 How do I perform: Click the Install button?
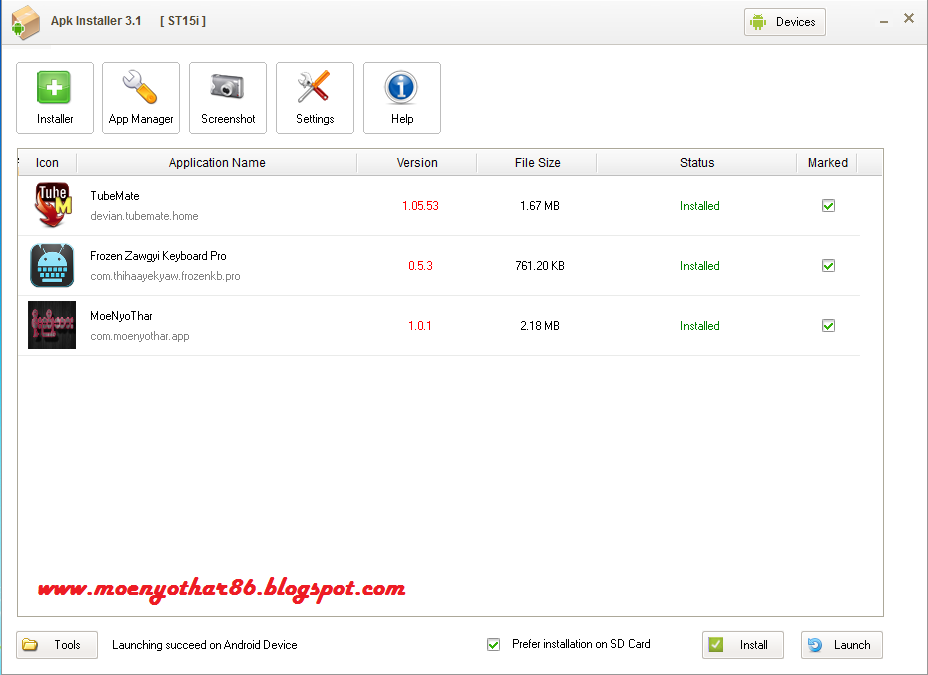click(x=743, y=645)
